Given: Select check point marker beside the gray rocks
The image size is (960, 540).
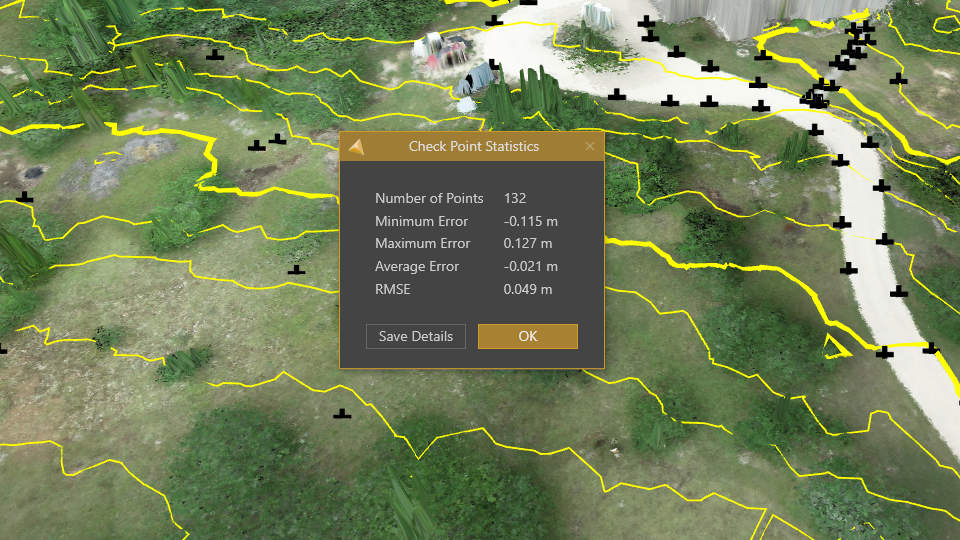Looking at the screenshot, I should click(x=24, y=197).
